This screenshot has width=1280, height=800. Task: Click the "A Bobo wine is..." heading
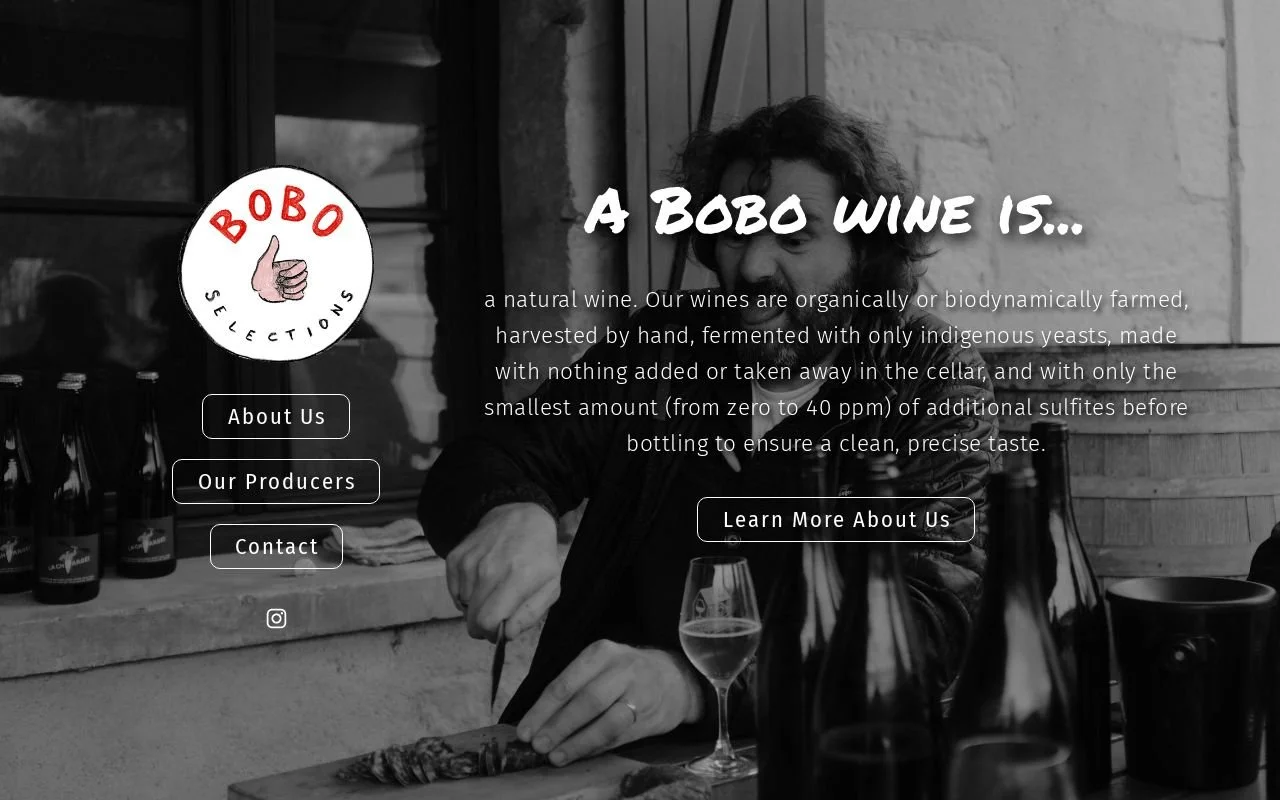(833, 211)
